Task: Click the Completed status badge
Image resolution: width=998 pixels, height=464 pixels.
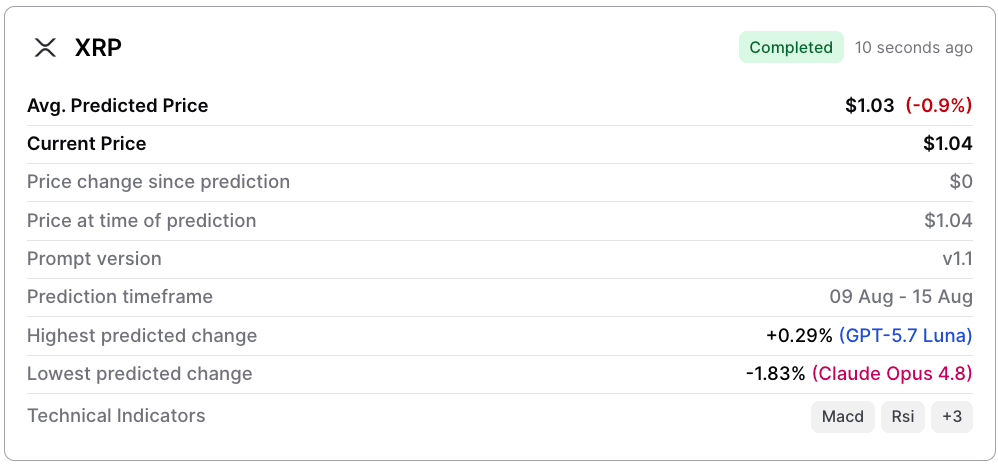Action: click(791, 48)
